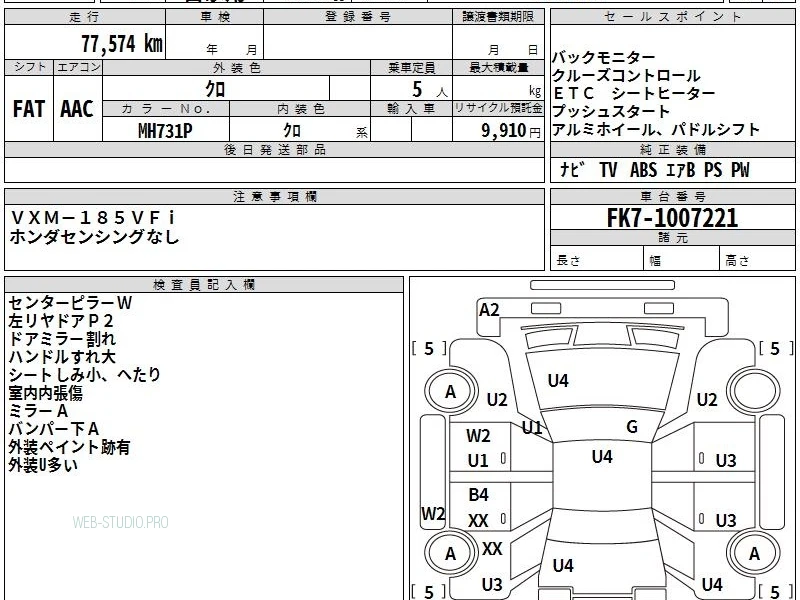Image resolution: width=800 pixels, height=600 pixels.
Task: Click the 車台番号 header
Action: tap(672, 197)
